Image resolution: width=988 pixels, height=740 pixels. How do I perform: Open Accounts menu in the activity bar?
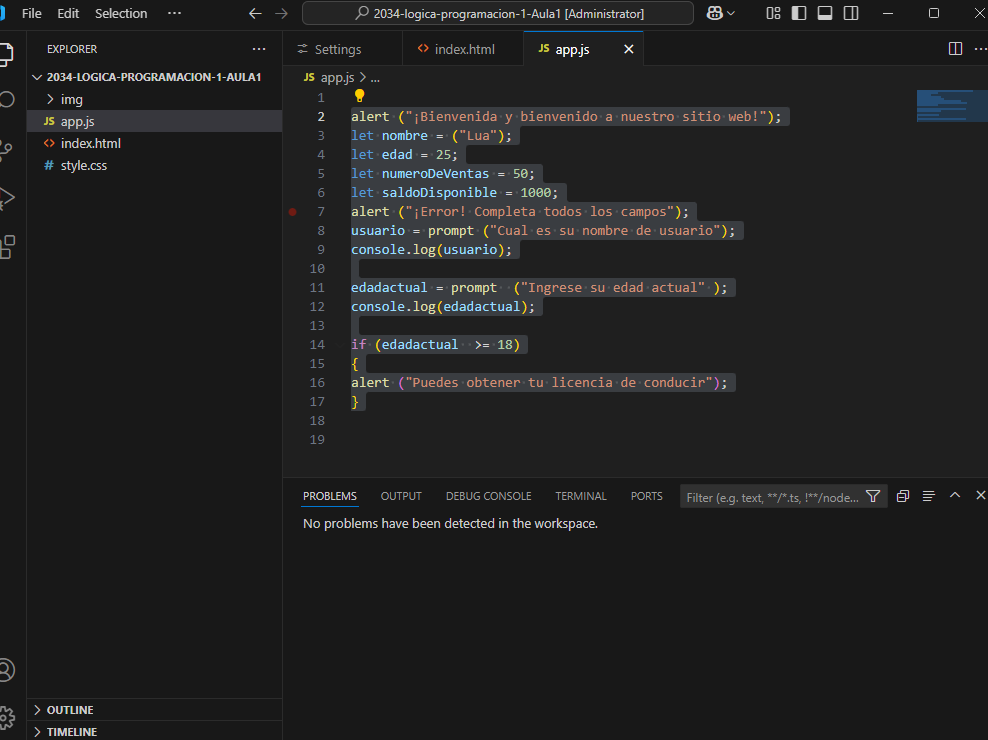pyautogui.click(x=6, y=669)
